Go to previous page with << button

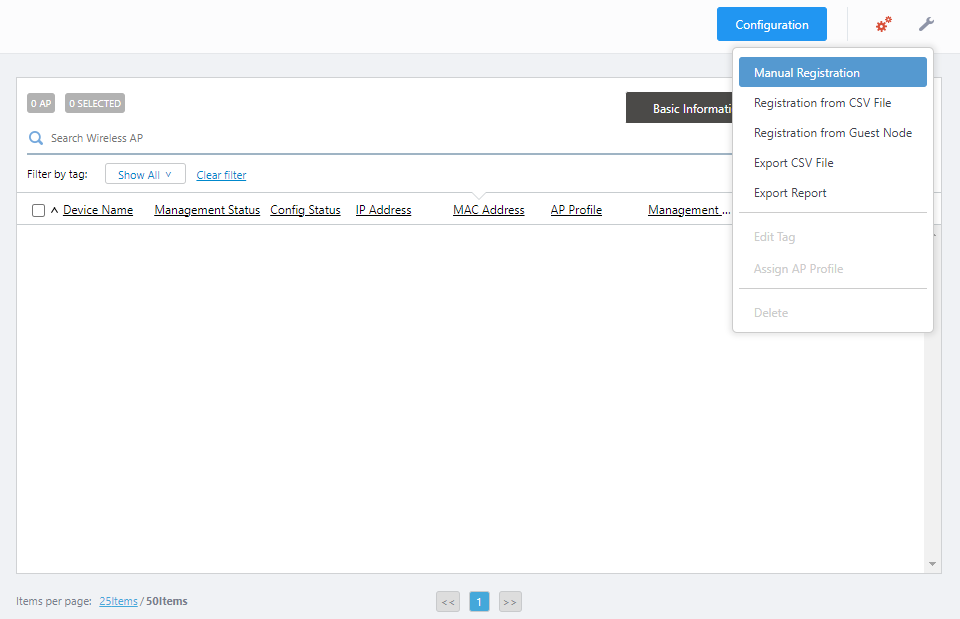(x=448, y=601)
